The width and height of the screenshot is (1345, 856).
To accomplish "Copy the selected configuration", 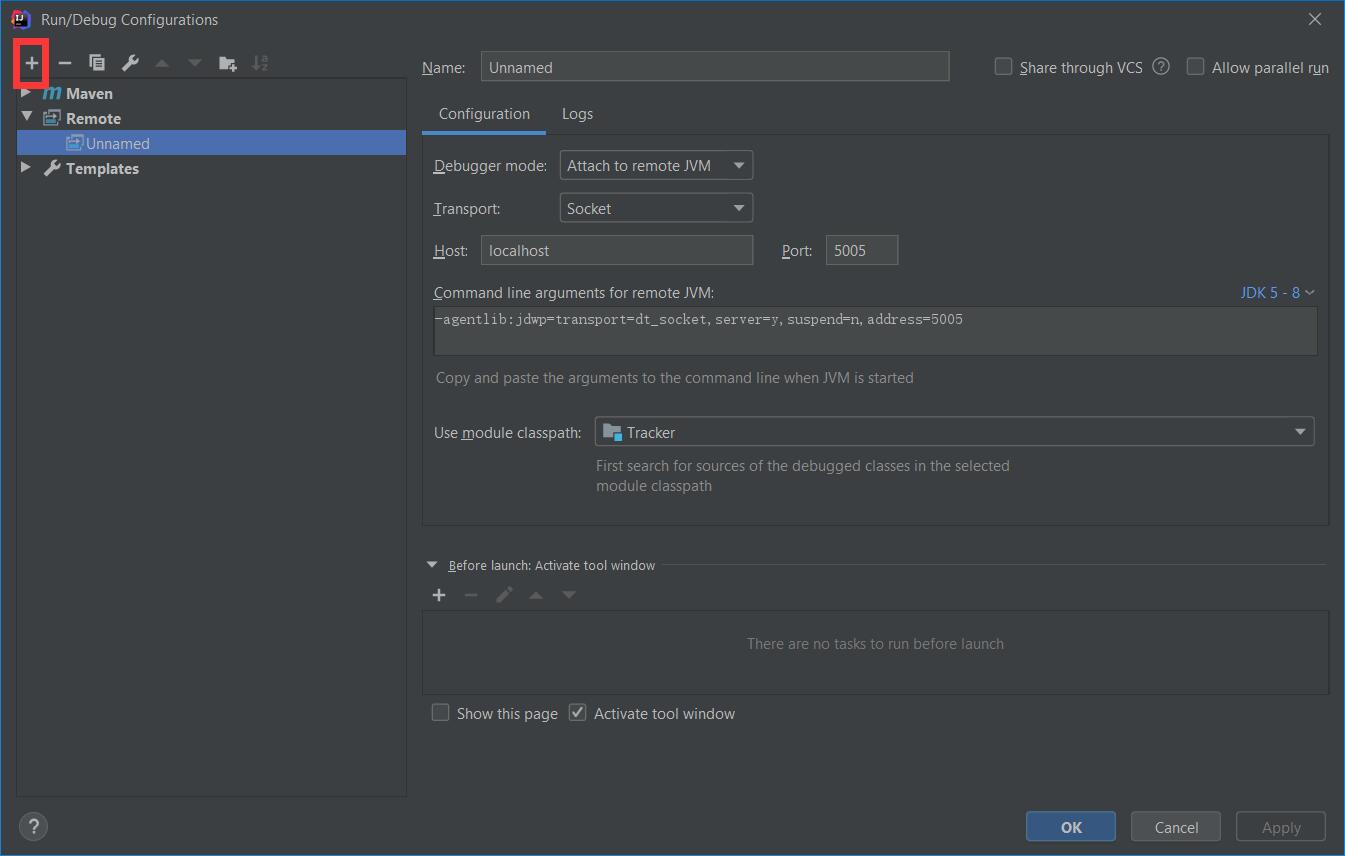I will (x=97, y=63).
